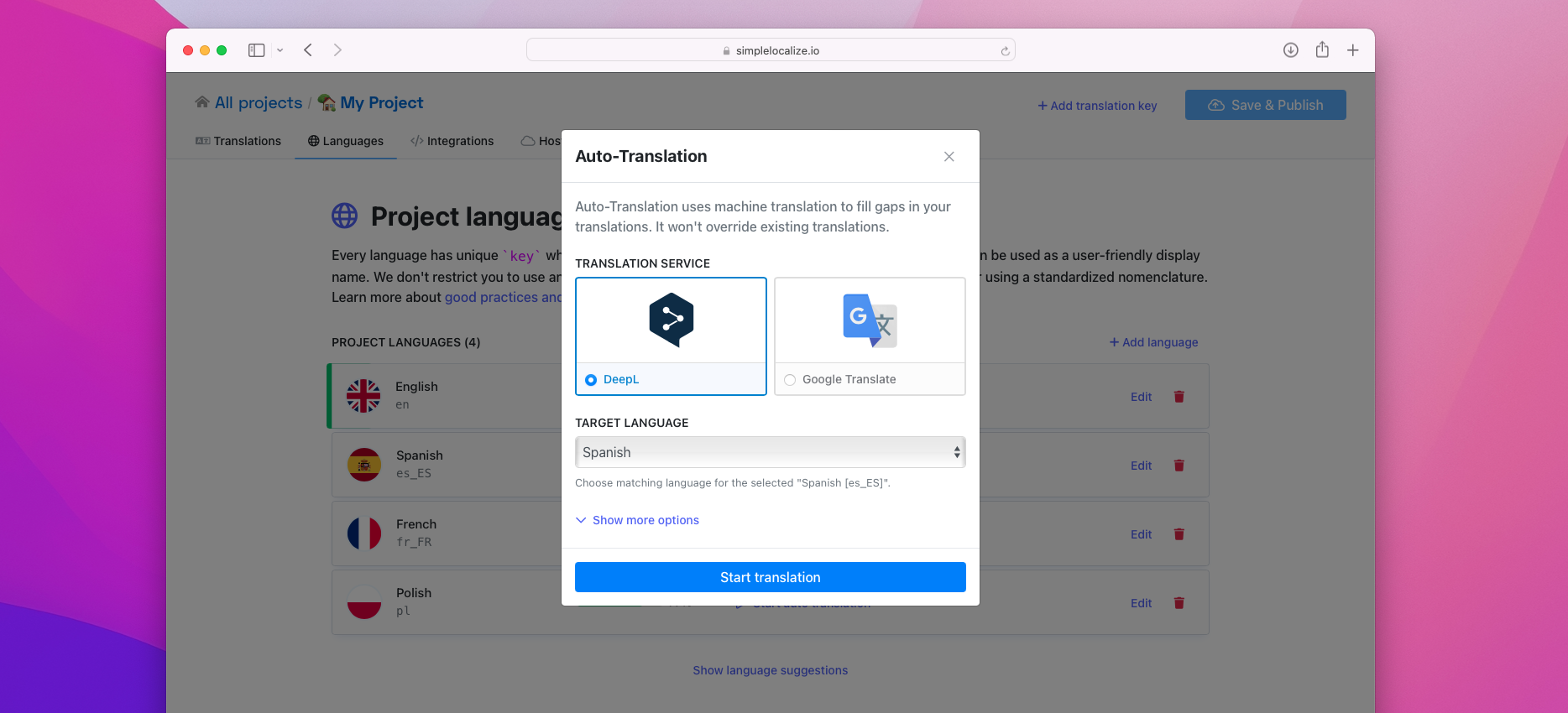Image resolution: width=1568 pixels, height=713 pixels.
Task: Close the Auto-Translation dialog
Action: click(x=949, y=157)
